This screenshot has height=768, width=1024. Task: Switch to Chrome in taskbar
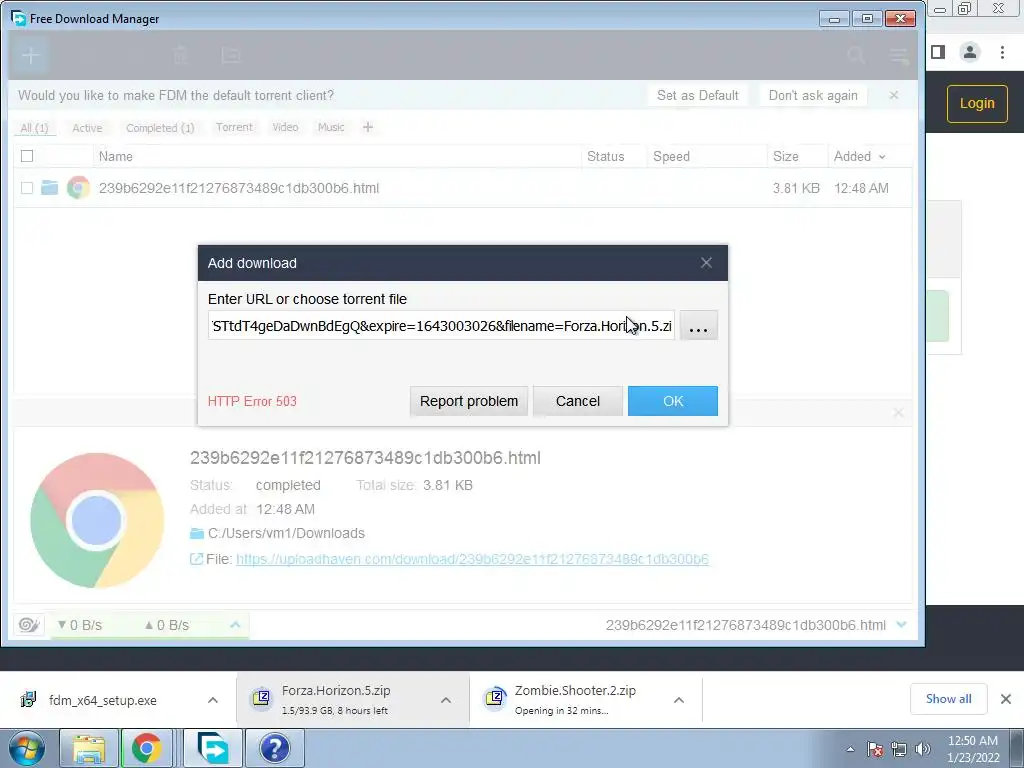pyautogui.click(x=146, y=748)
